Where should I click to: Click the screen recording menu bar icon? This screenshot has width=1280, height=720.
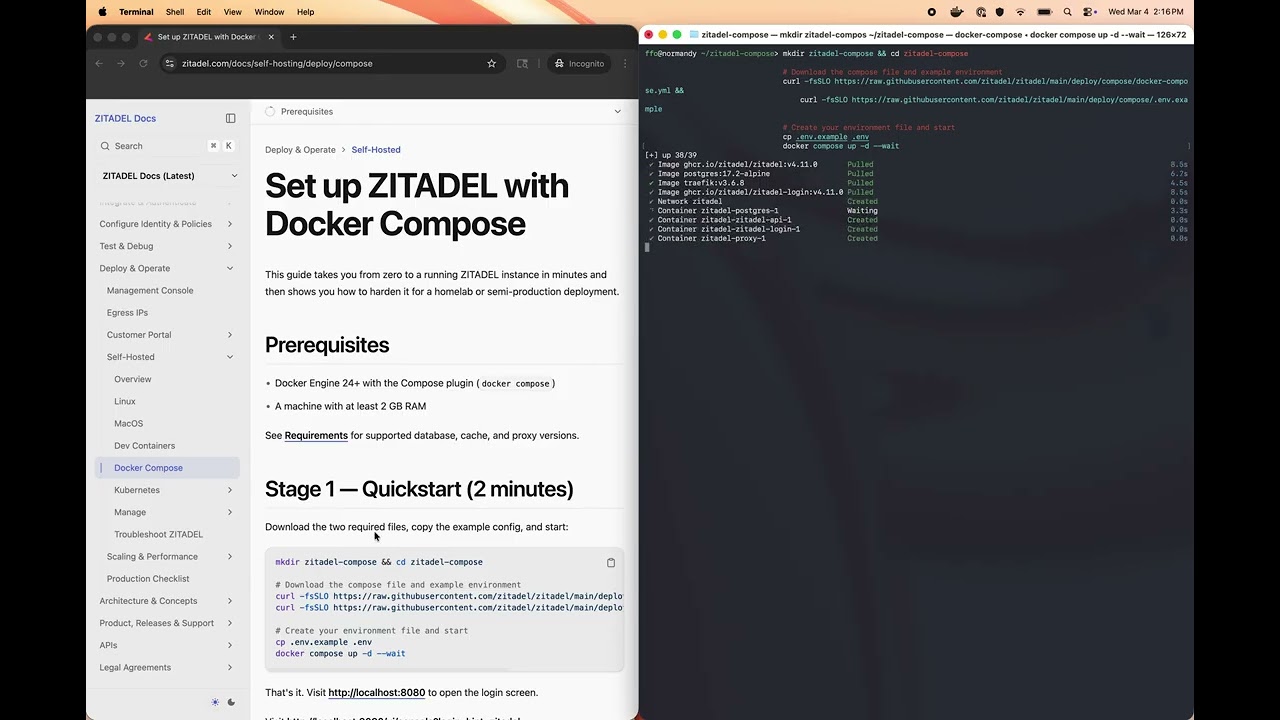click(932, 12)
